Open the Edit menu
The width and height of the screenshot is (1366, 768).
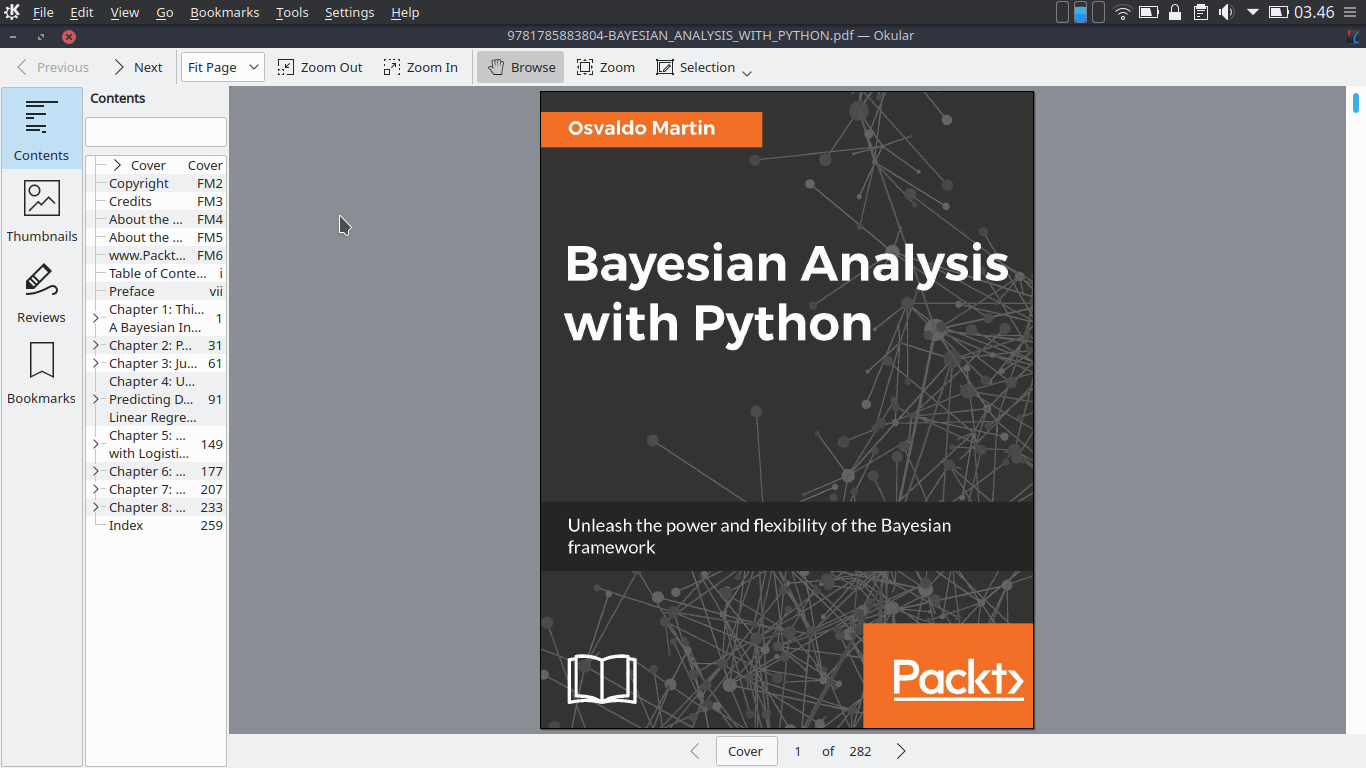pos(82,12)
